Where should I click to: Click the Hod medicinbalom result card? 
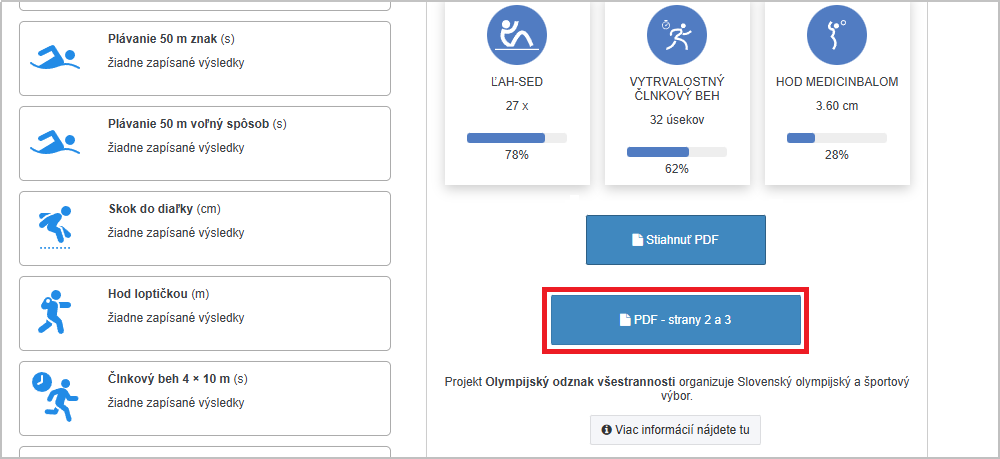click(836, 100)
